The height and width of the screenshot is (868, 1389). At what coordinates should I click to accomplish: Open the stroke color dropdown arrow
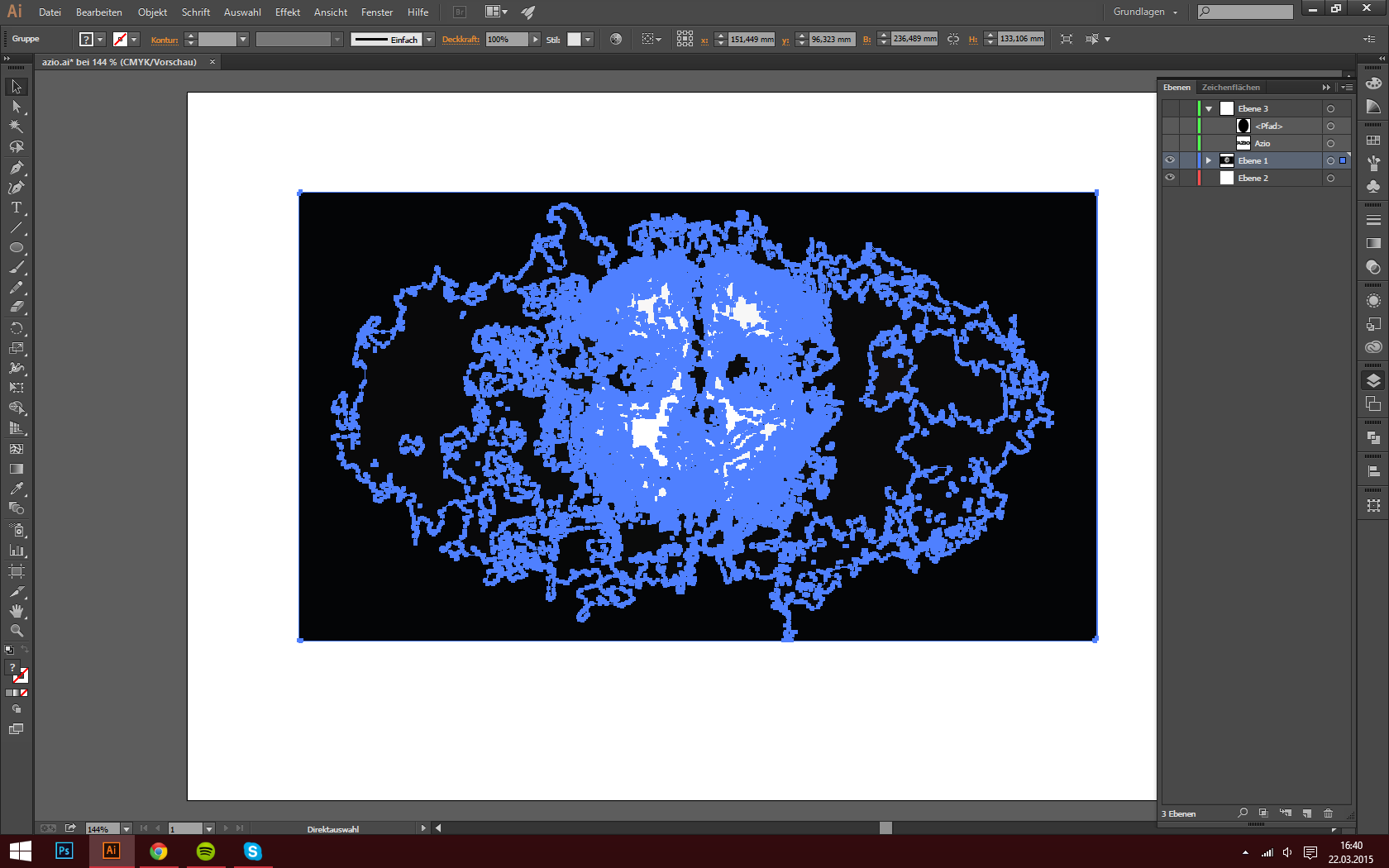(x=134, y=39)
